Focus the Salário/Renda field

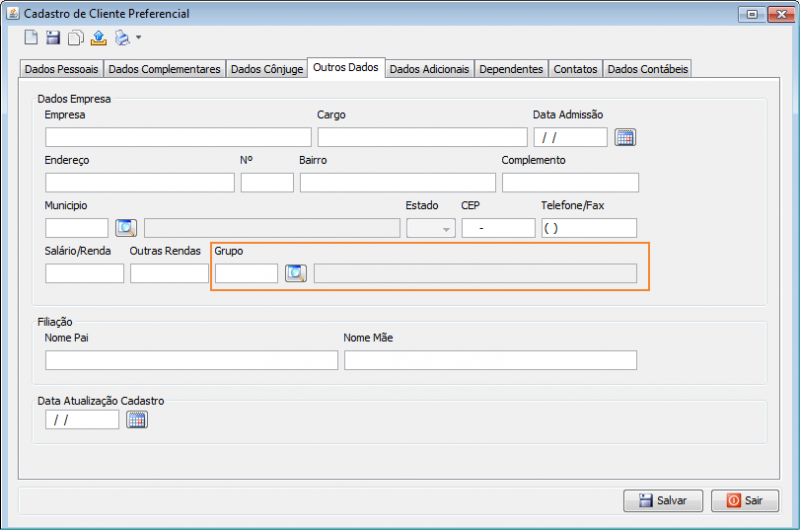click(84, 273)
